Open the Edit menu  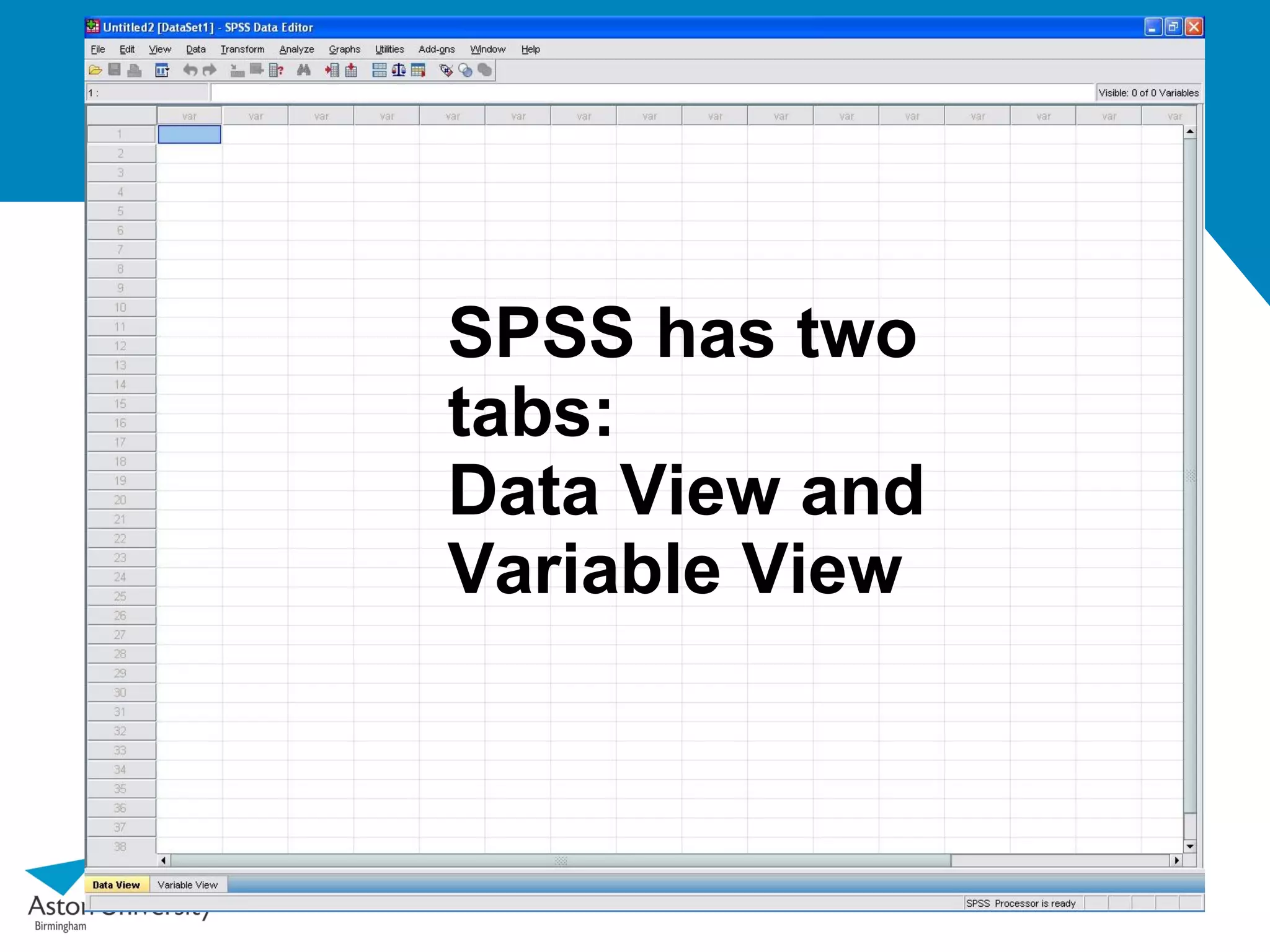pyautogui.click(x=127, y=50)
